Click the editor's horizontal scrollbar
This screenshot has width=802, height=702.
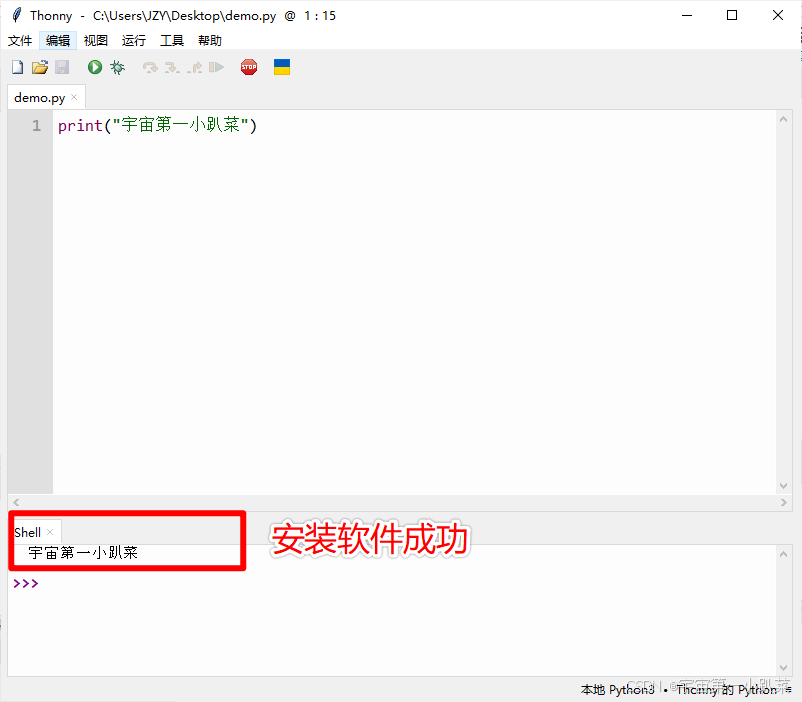click(x=400, y=502)
